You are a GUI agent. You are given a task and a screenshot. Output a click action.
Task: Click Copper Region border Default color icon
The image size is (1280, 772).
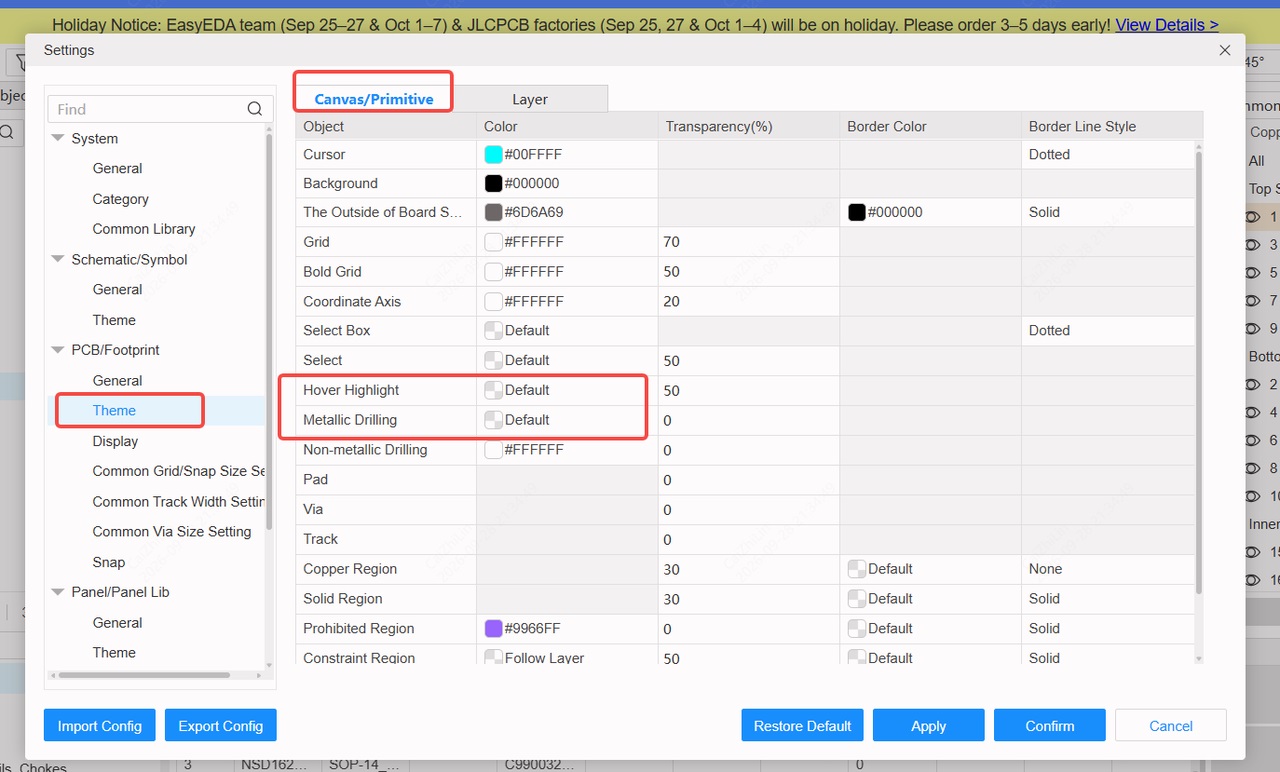(x=857, y=569)
